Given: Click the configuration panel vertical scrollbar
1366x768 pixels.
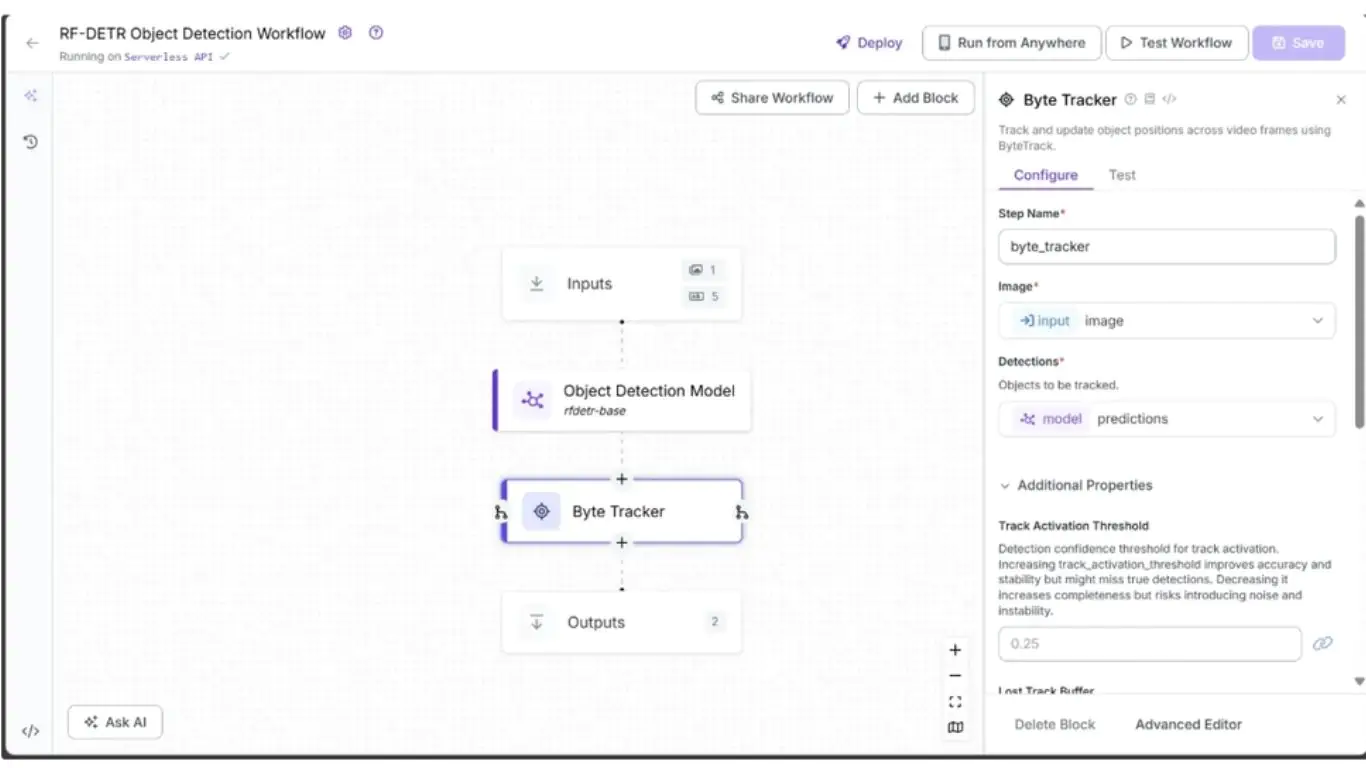Looking at the screenshot, I should pos(1359,320).
